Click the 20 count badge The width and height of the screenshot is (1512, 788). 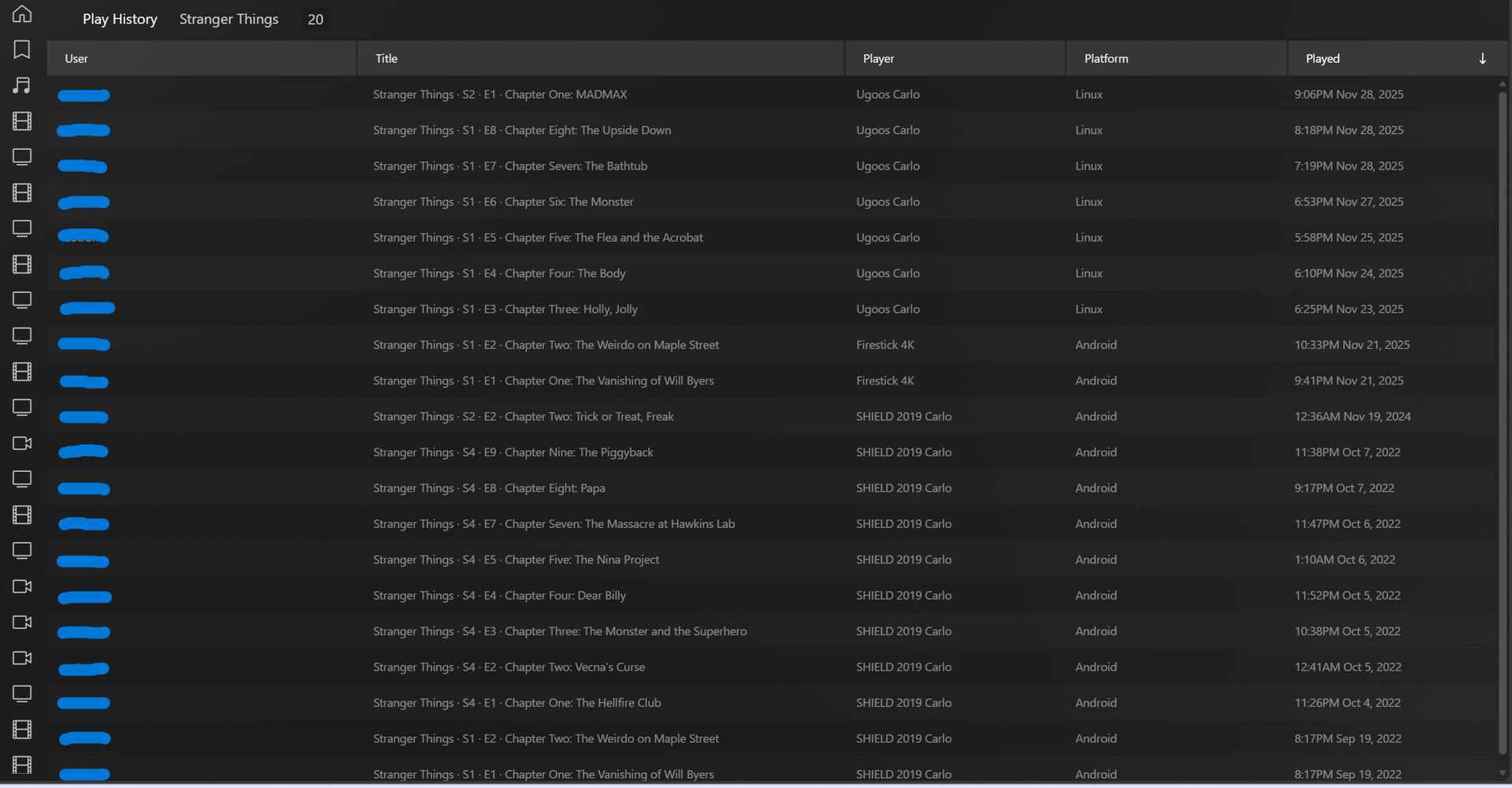pyautogui.click(x=315, y=20)
